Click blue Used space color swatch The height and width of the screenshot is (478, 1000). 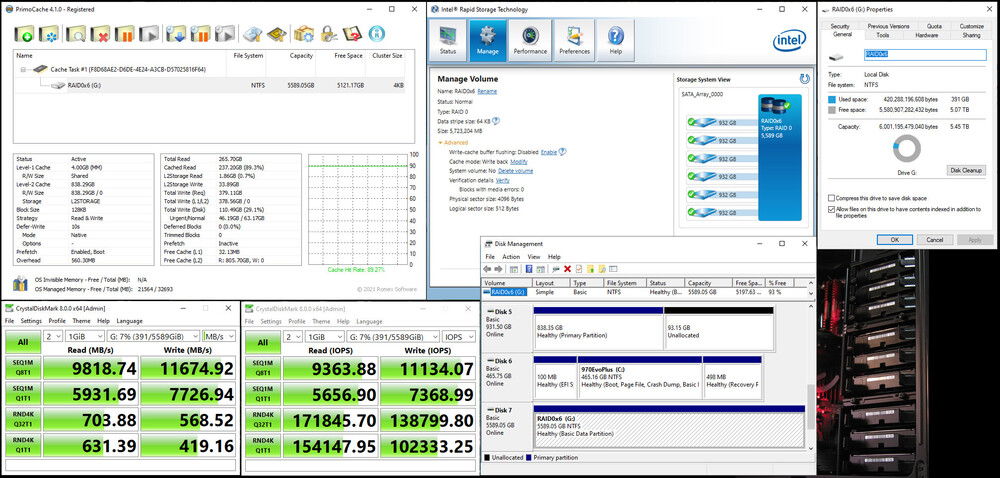point(832,100)
